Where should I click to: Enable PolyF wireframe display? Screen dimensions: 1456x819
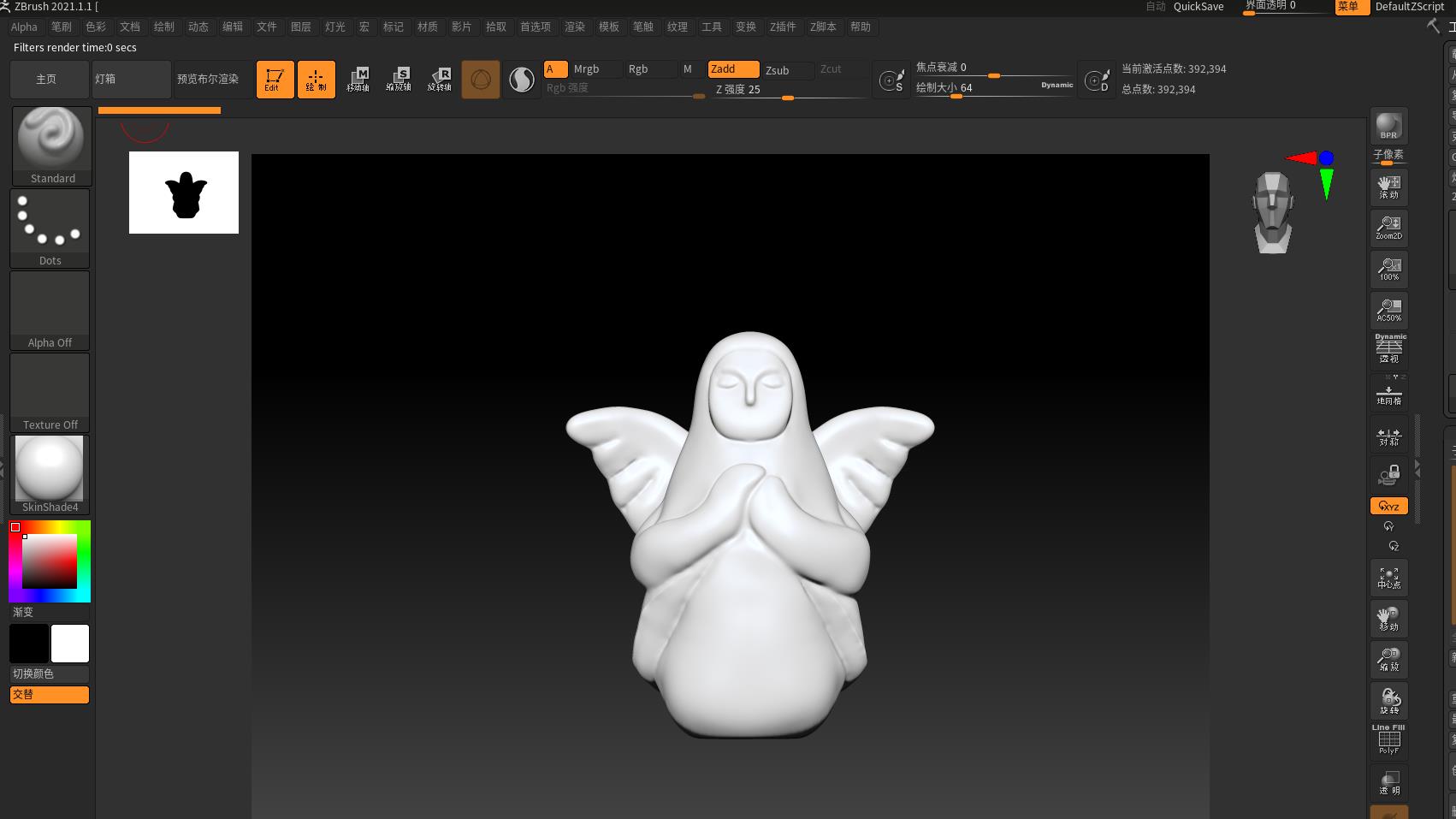1388,740
